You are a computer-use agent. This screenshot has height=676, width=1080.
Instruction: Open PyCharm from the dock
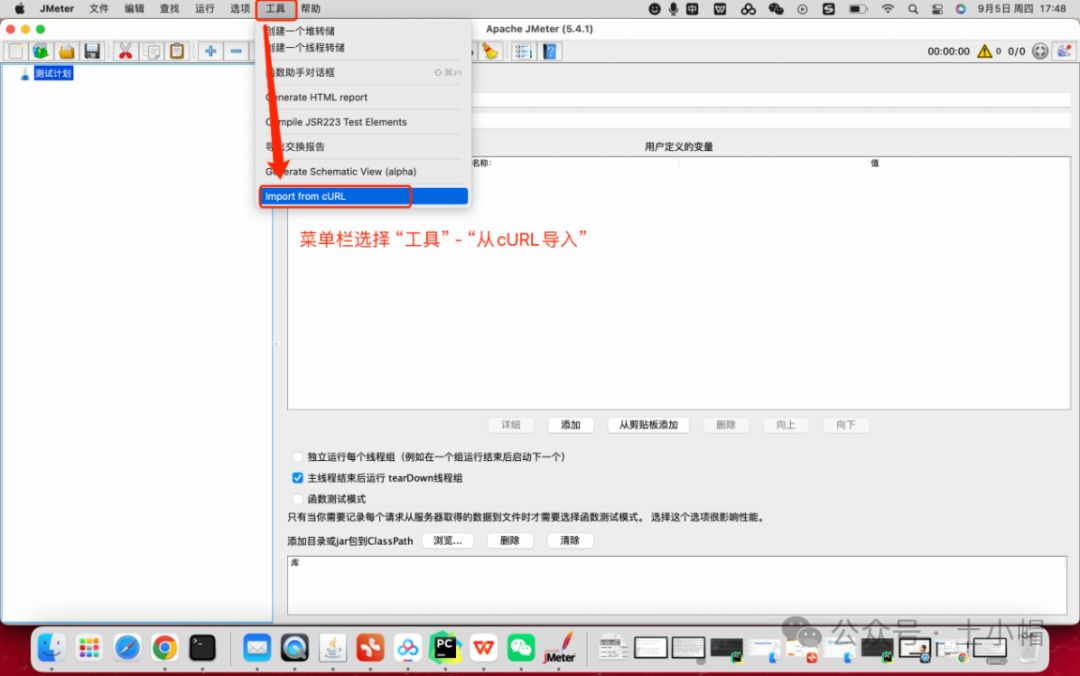445,648
